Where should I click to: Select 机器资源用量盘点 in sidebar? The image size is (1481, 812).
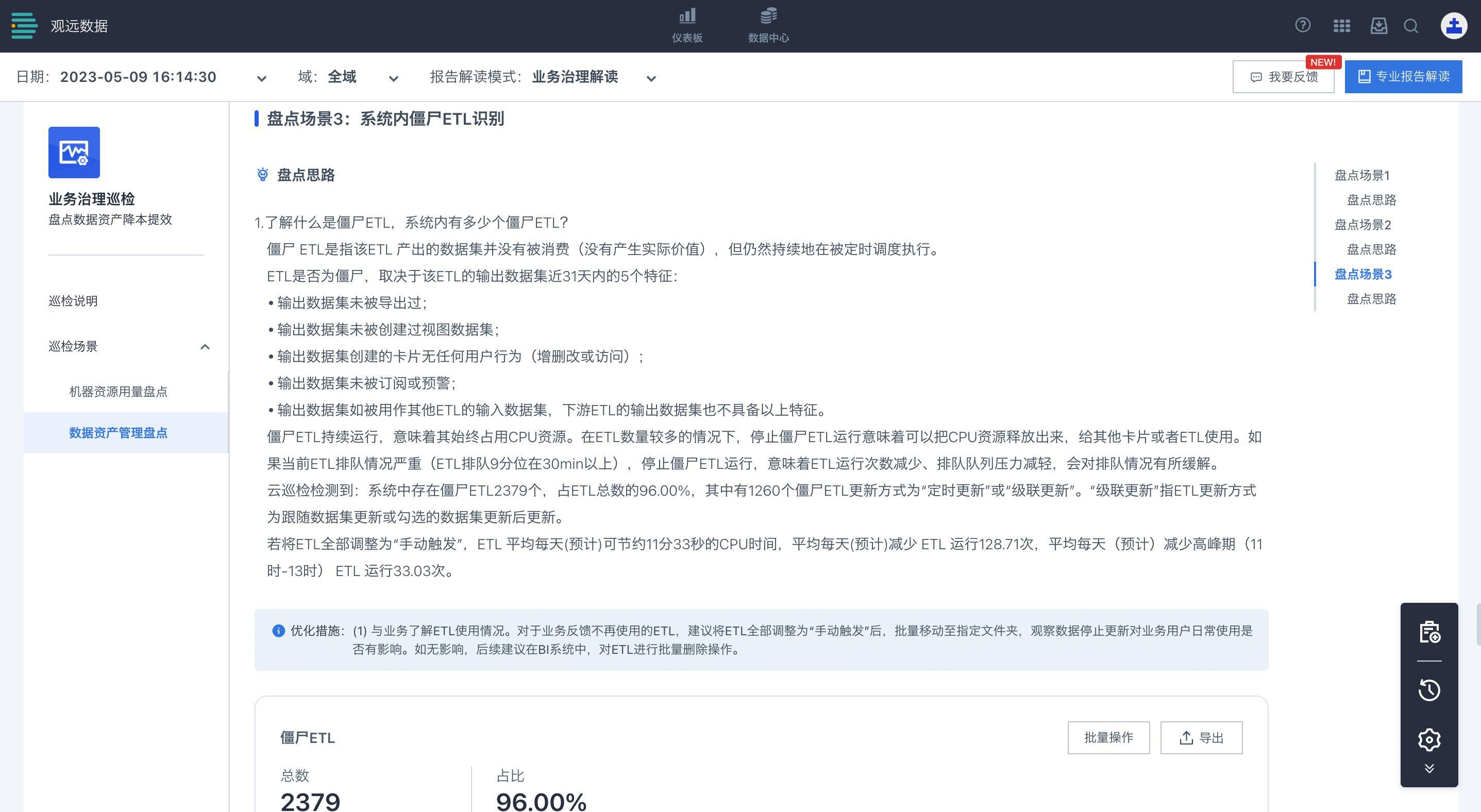click(x=118, y=392)
